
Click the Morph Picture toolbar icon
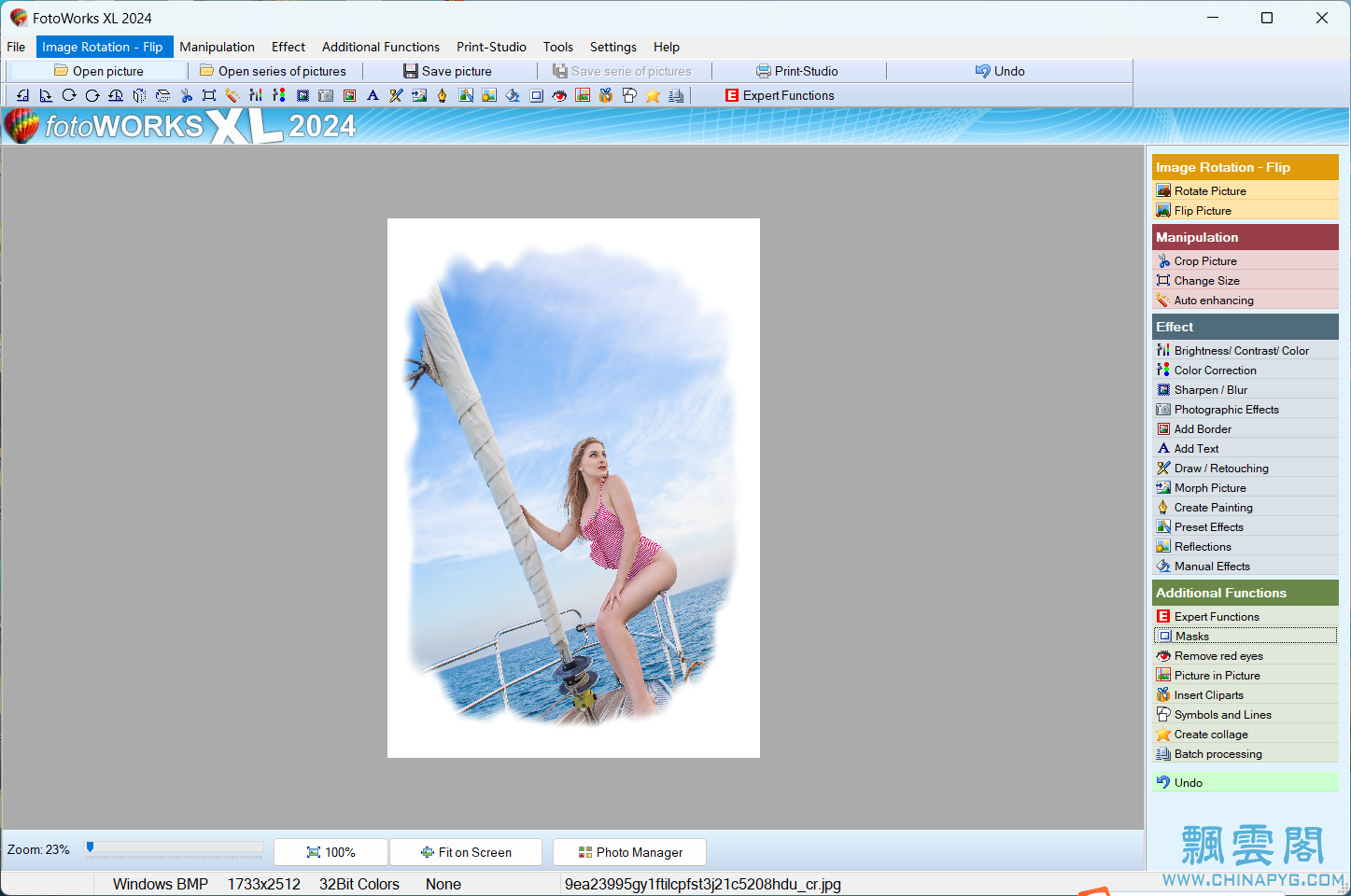pyautogui.click(x=419, y=95)
